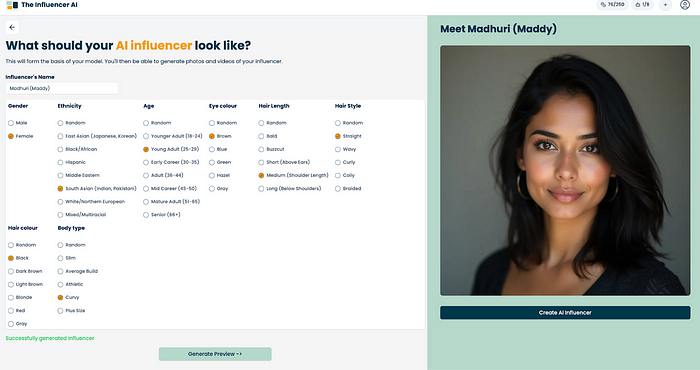Open the 76/250 credits counter
This screenshot has width=700, height=370.
[612, 5]
